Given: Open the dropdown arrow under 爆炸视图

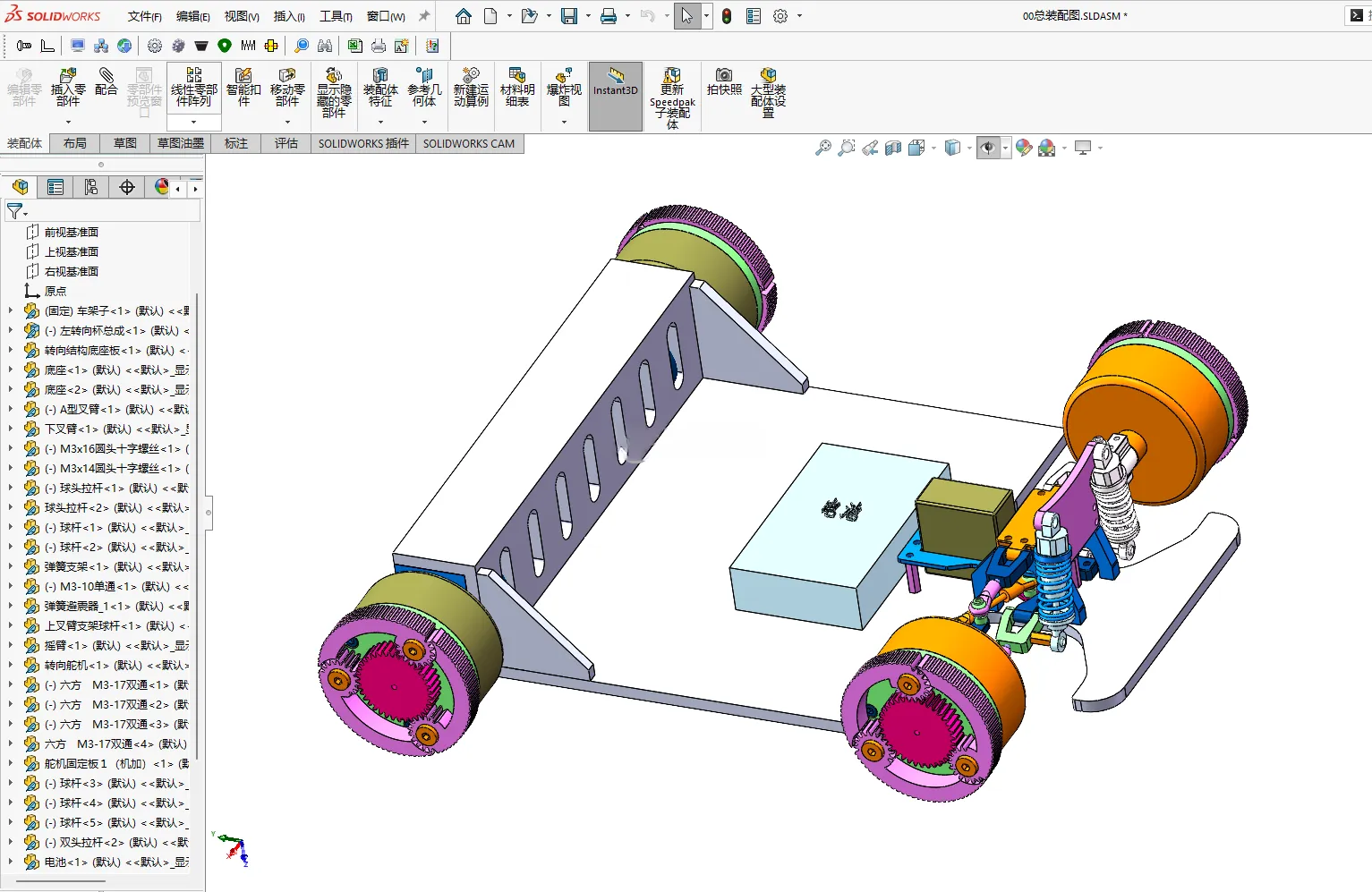Looking at the screenshot, I should [x=564, y=122].
